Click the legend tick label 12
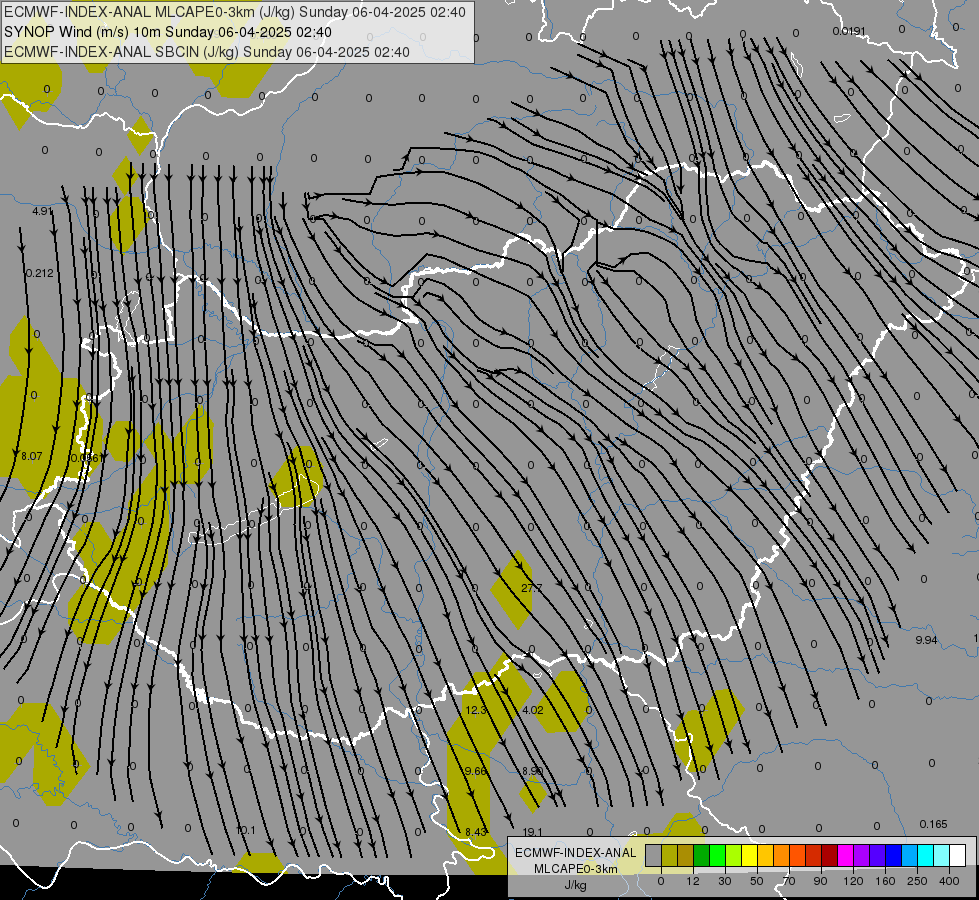 (x=693, y=881)
